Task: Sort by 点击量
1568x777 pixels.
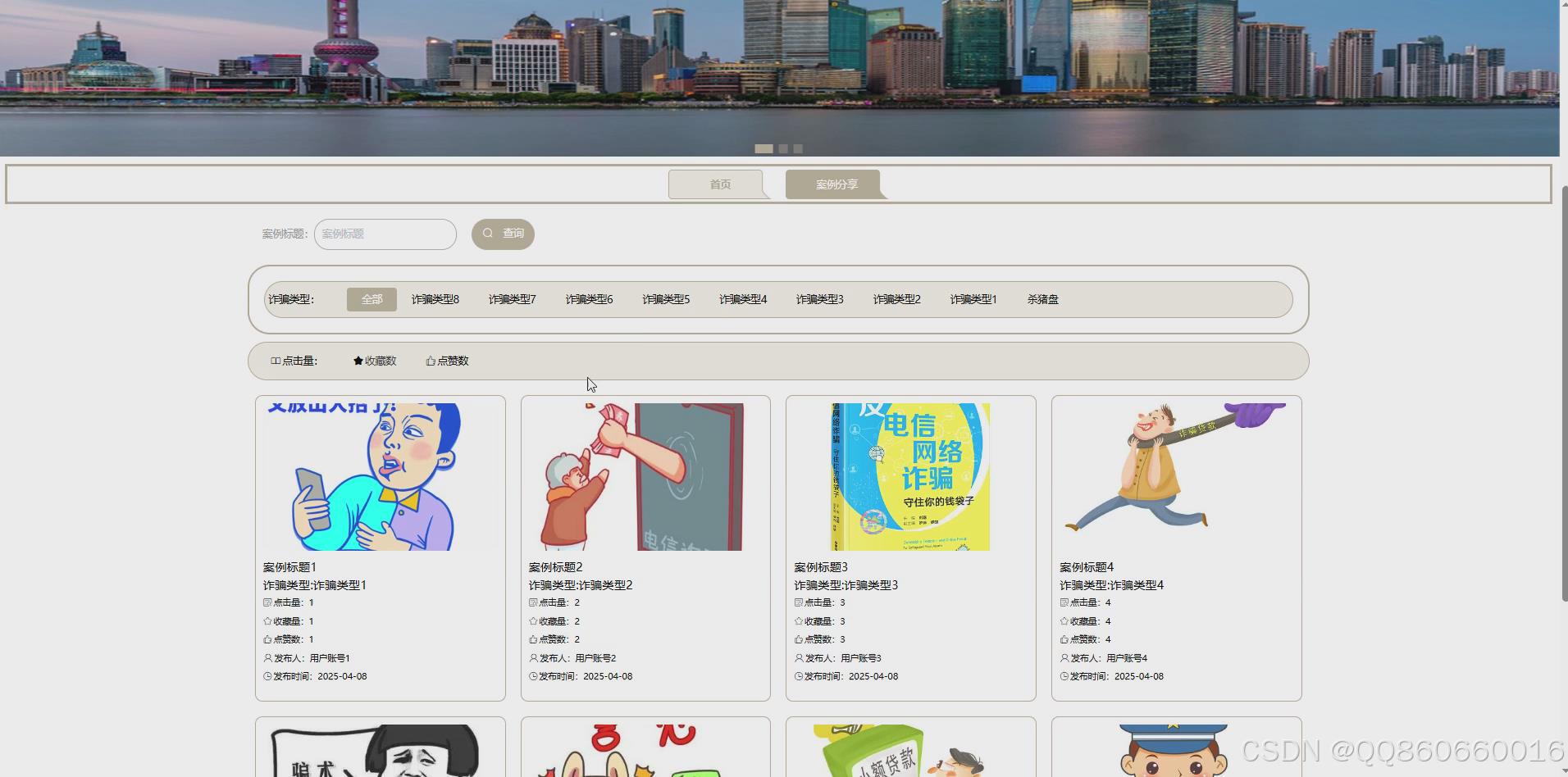Action: pyautogui.click(x=294, y=361)
